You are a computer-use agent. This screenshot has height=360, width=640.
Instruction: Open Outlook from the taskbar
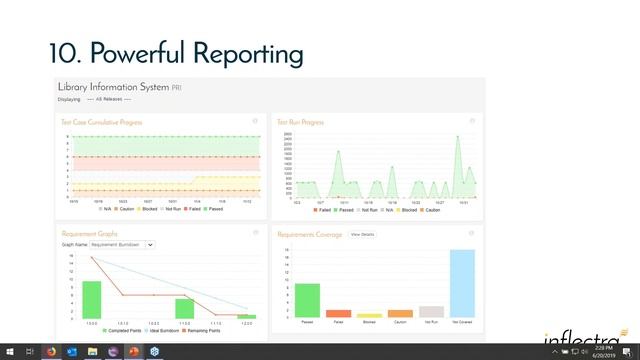[72, 351]
